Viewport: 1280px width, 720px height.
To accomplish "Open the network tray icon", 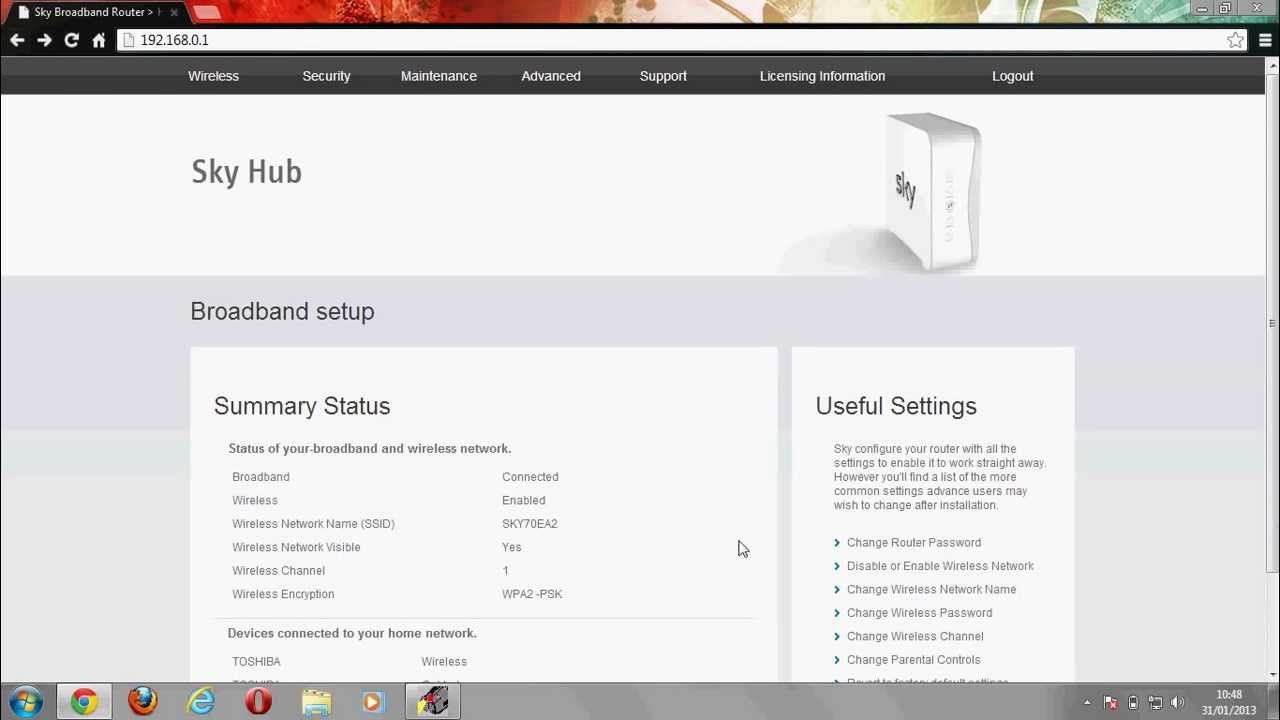I will [1155, 703].
